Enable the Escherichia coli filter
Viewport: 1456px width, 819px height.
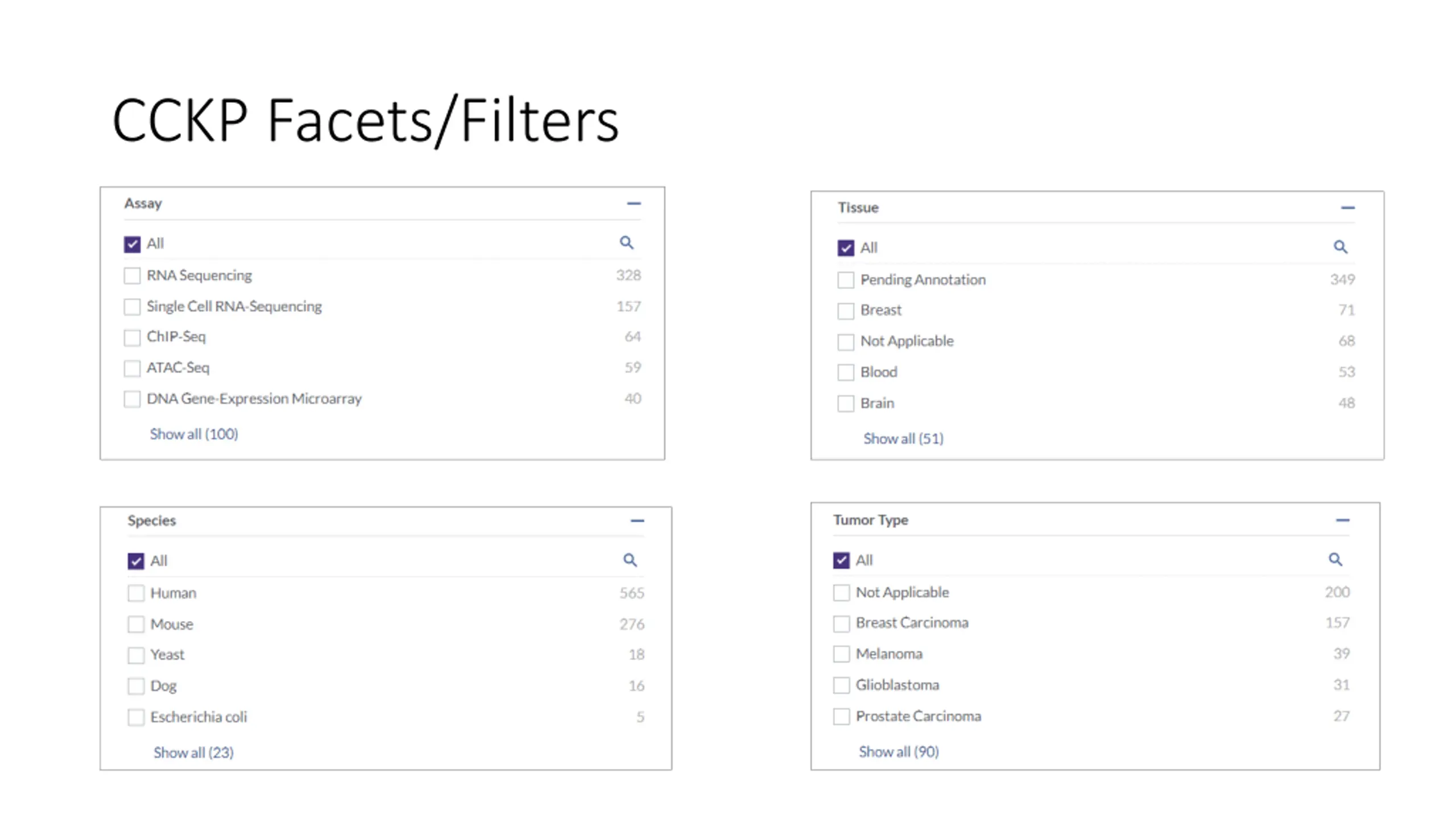pyautogui.click(x=136, y=717)
